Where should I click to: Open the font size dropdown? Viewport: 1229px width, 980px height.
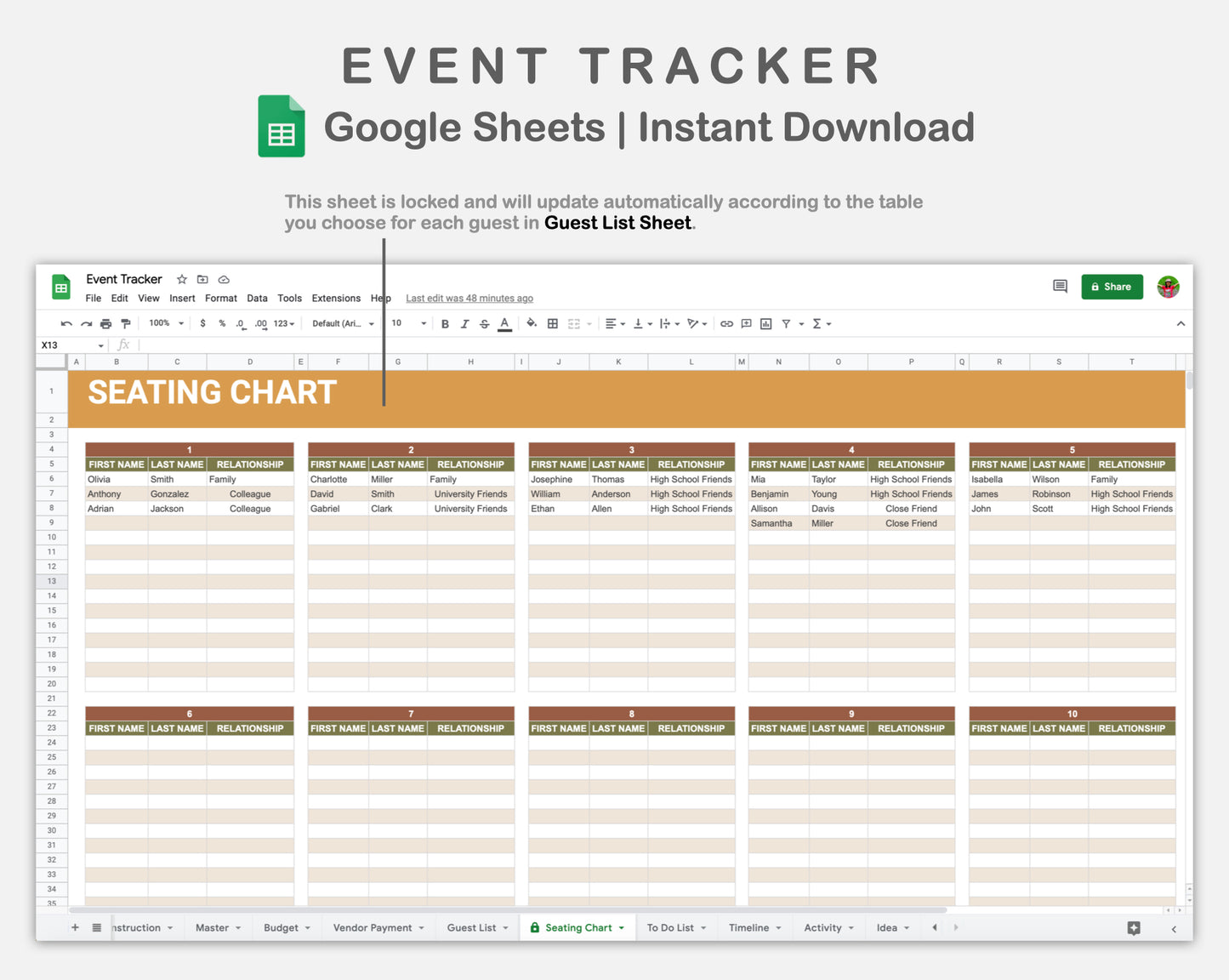tap(408, 323)
